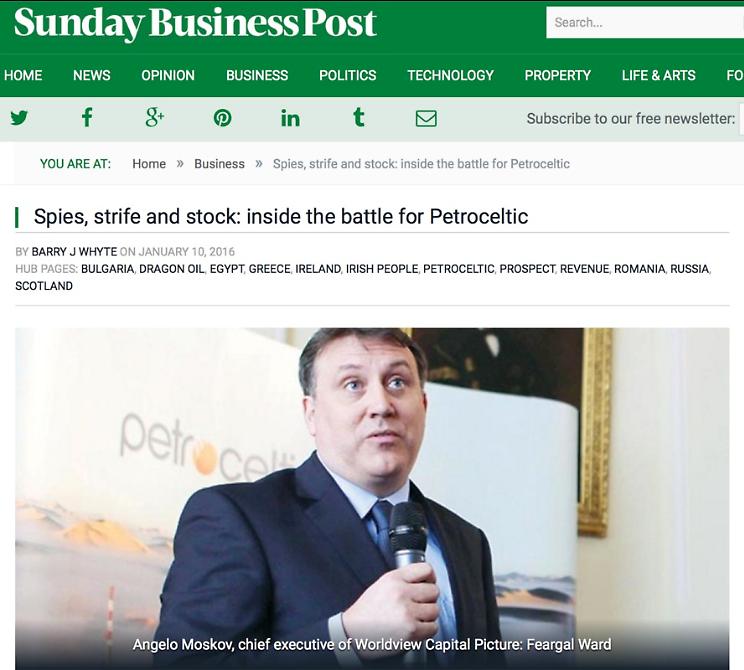Open the Petroceltic hub page link
Viewport: 744px width, 670px height.
tap(458, 269)
